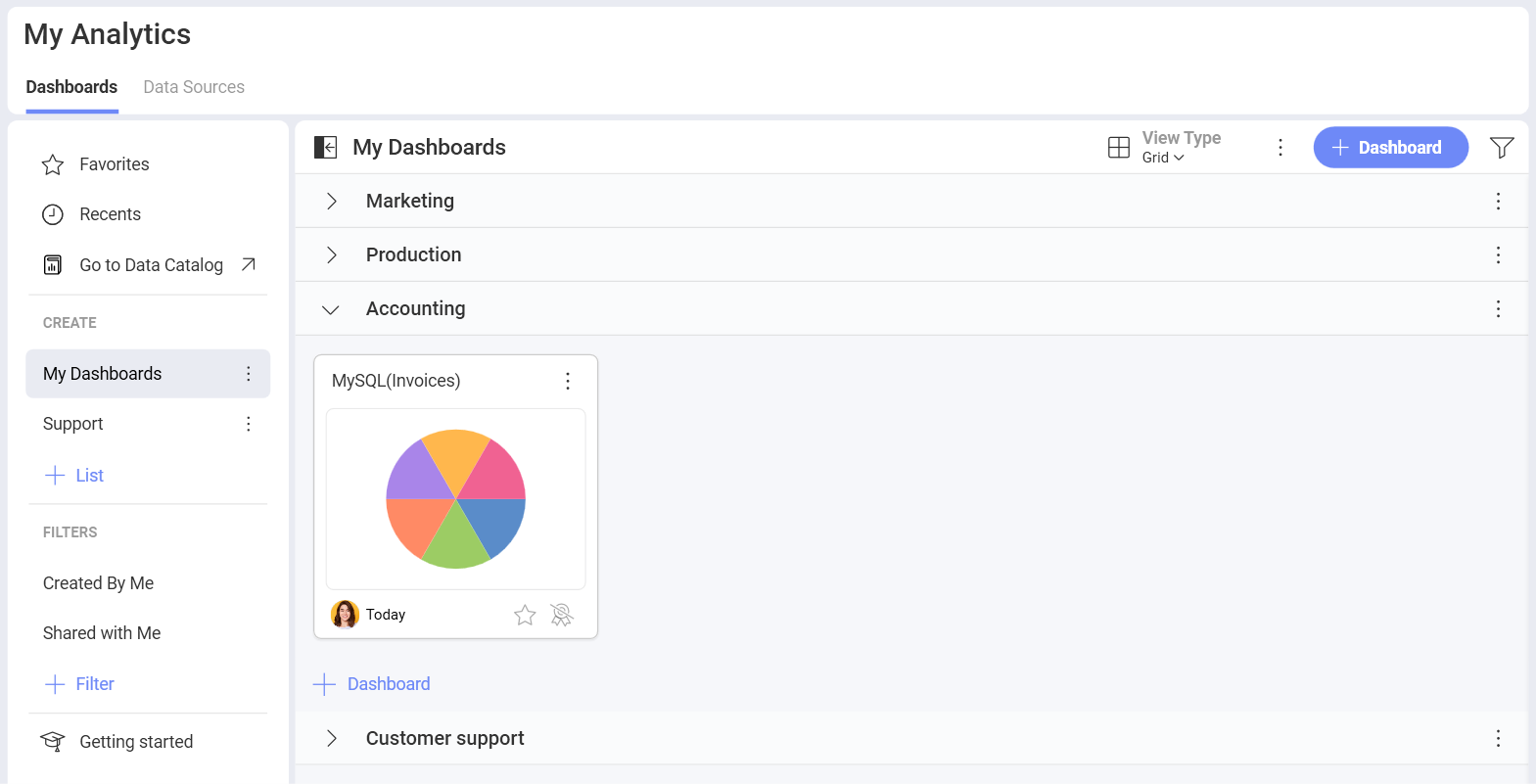The image size is (1536, 784).
Task: Click the user avatar on MySQL(Invoices) card
Action: coord(345,614)
